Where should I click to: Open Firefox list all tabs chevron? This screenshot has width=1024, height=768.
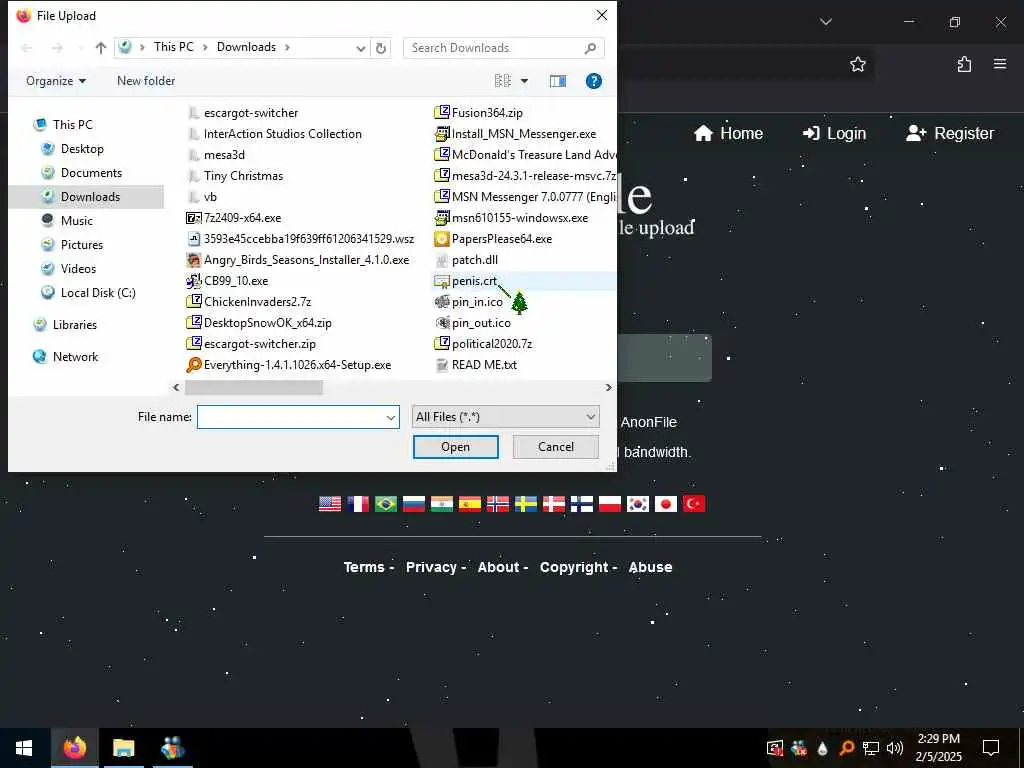825,22
